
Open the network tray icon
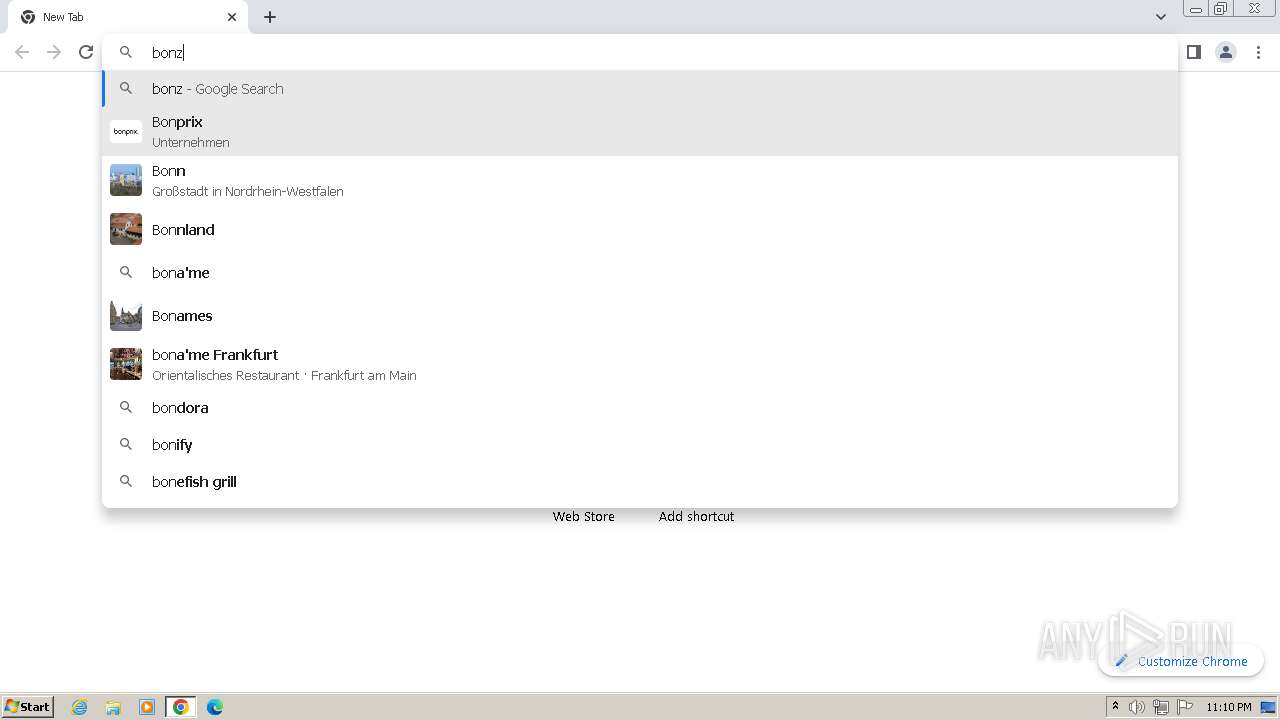point(1161,707)
